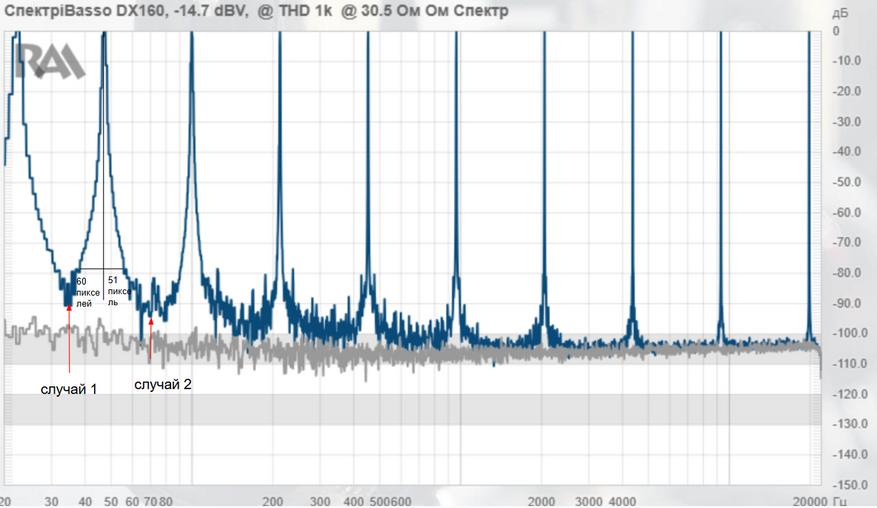Click the 400 frequency axis label
Image resolution: width=877 pixels, height=508 pixels.
pyautogui.click(x=353, y=501)
